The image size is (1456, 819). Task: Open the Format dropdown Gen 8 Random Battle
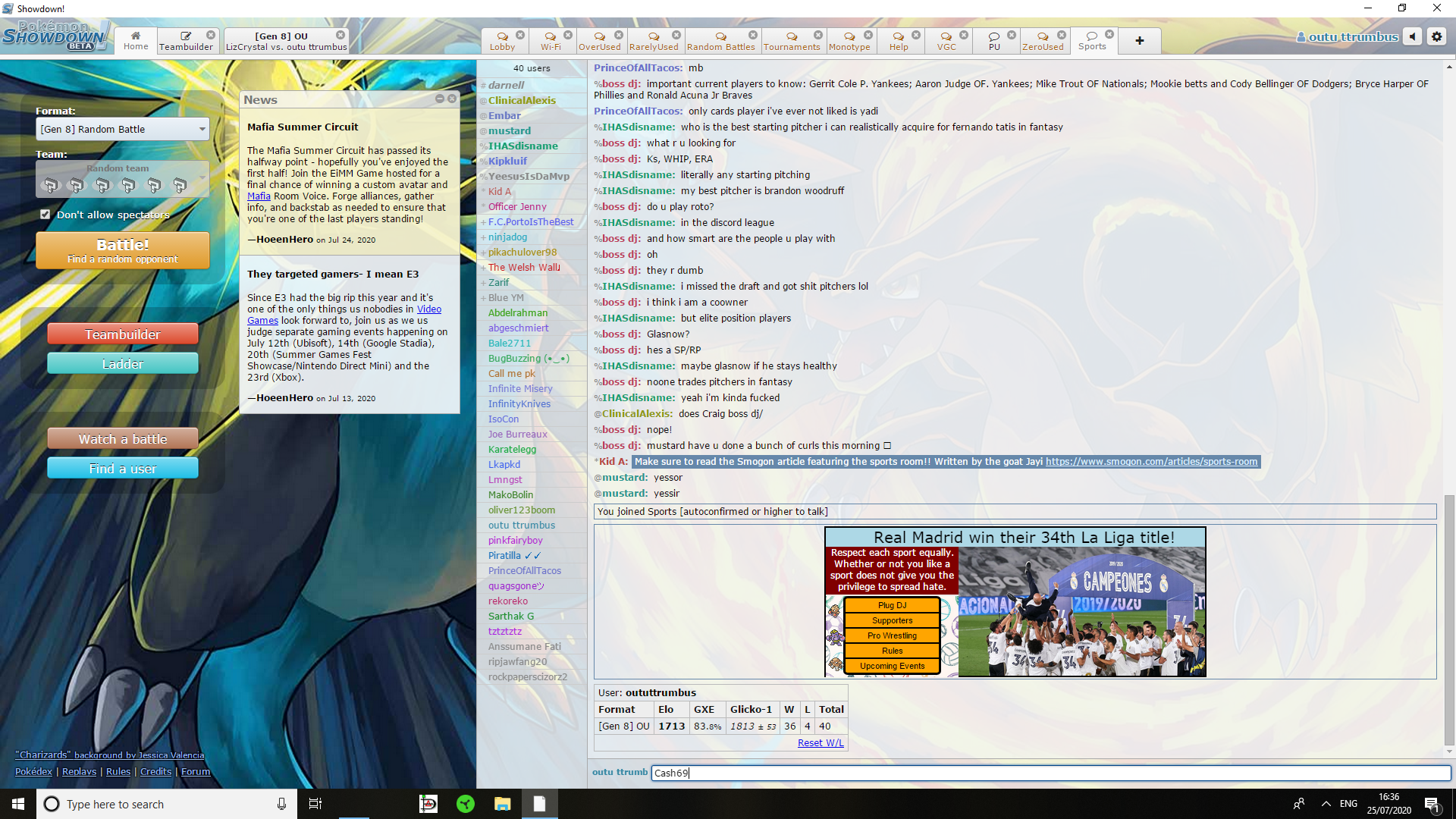[123, 129]
